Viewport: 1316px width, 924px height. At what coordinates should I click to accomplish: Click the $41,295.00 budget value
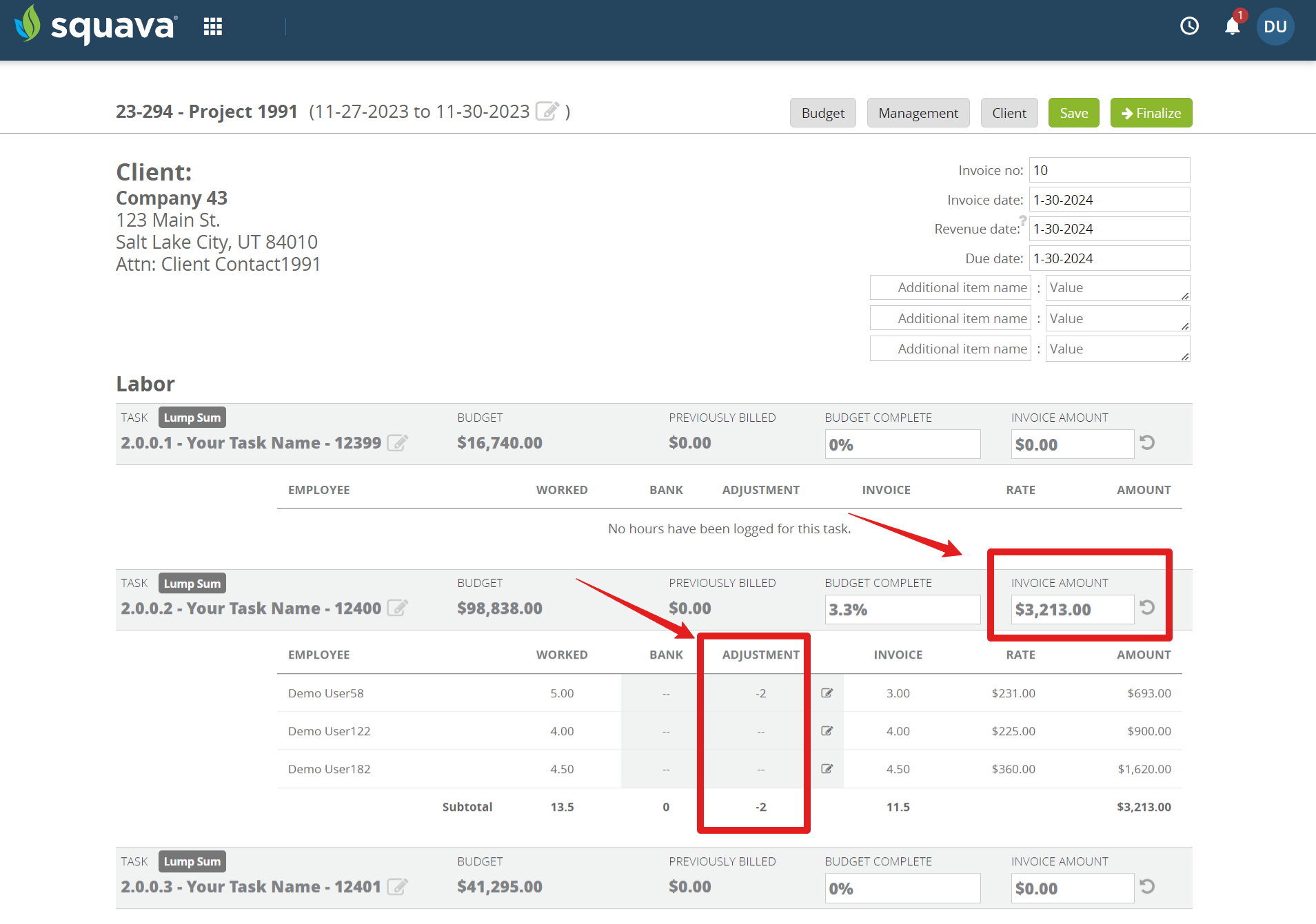tap(500, 887)
